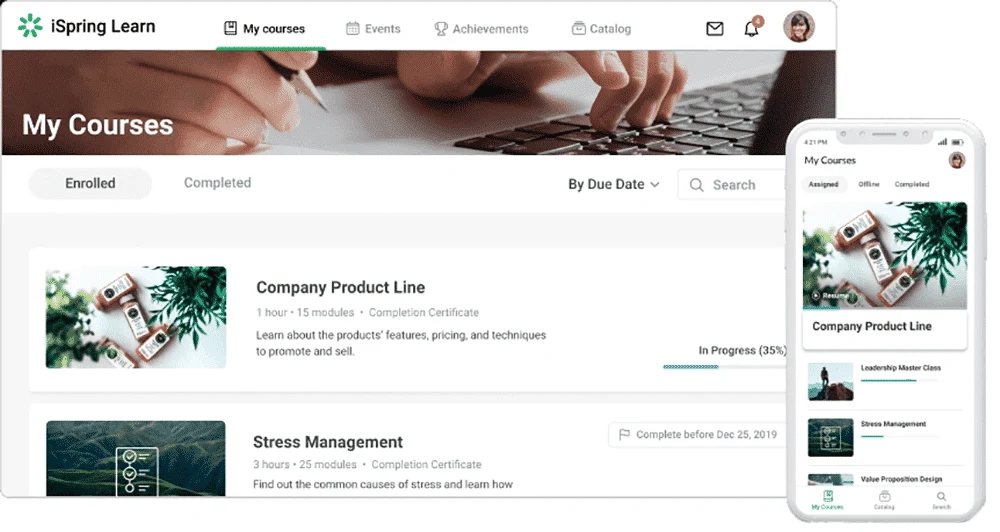Click the book icon beside My courses
This screenshot has height=532, width=1000.
tap(230, 28)
